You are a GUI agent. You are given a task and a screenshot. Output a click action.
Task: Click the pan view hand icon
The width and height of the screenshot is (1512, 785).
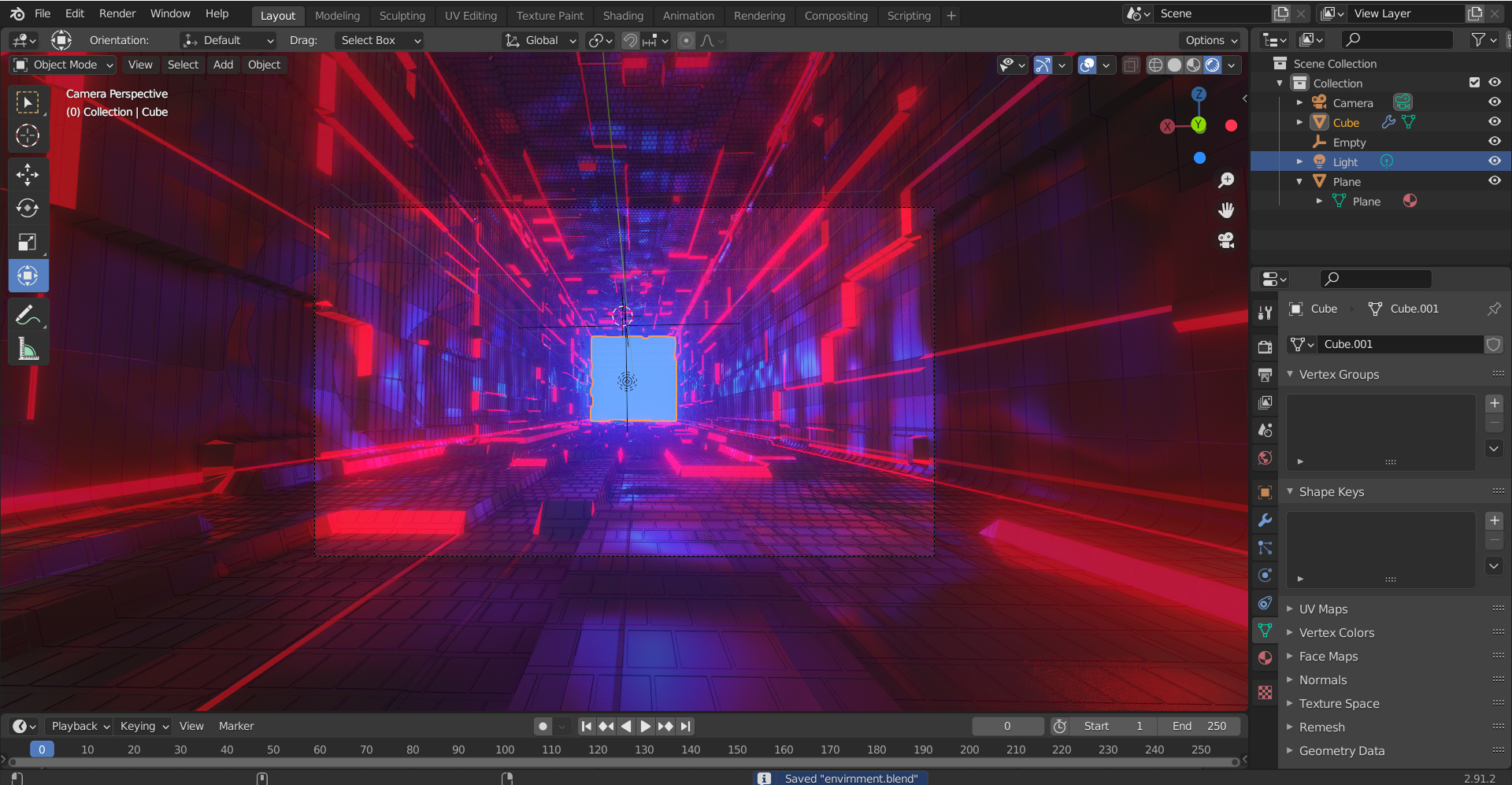[x=1226, y=210]
